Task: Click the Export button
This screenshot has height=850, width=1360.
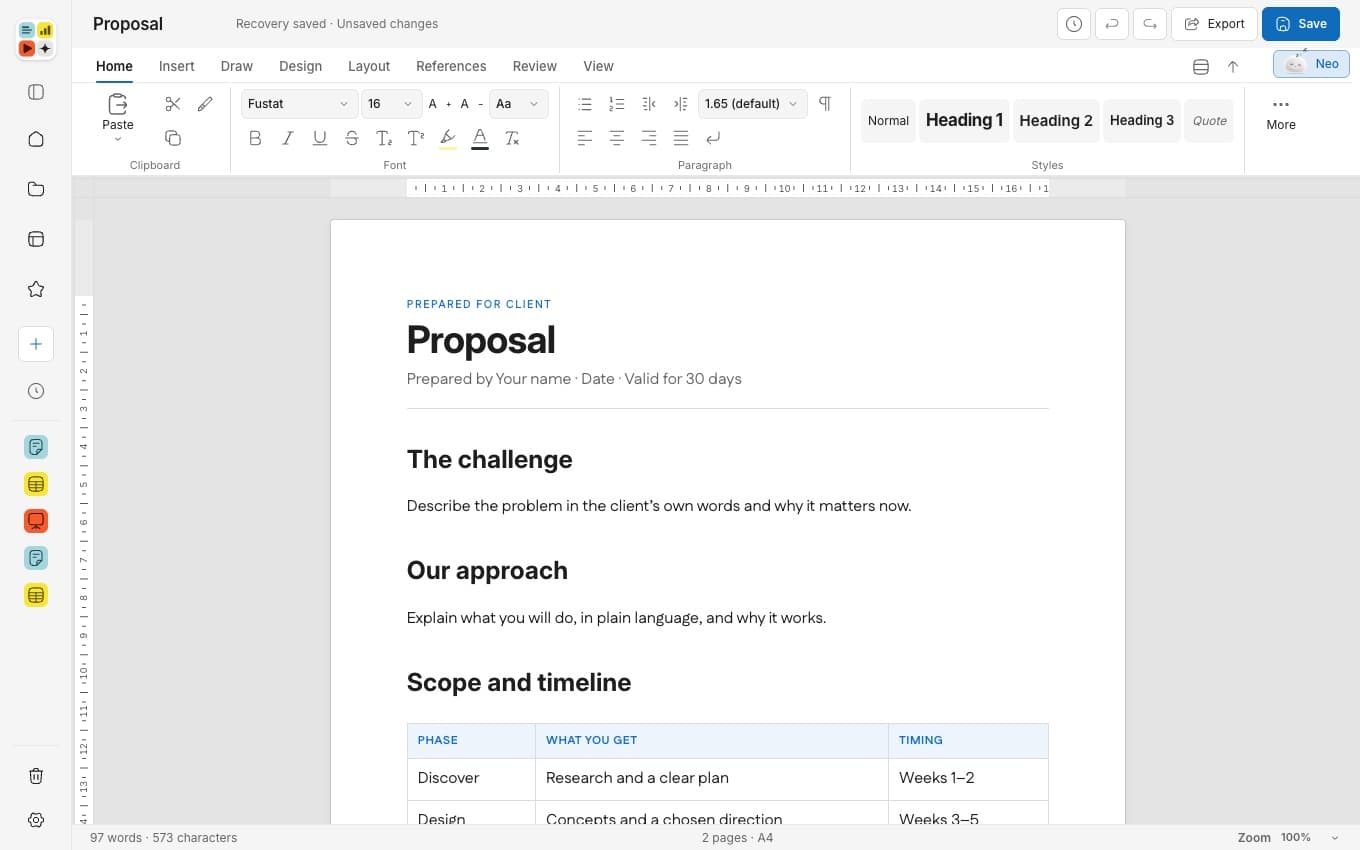Action: click(1215, 24)
